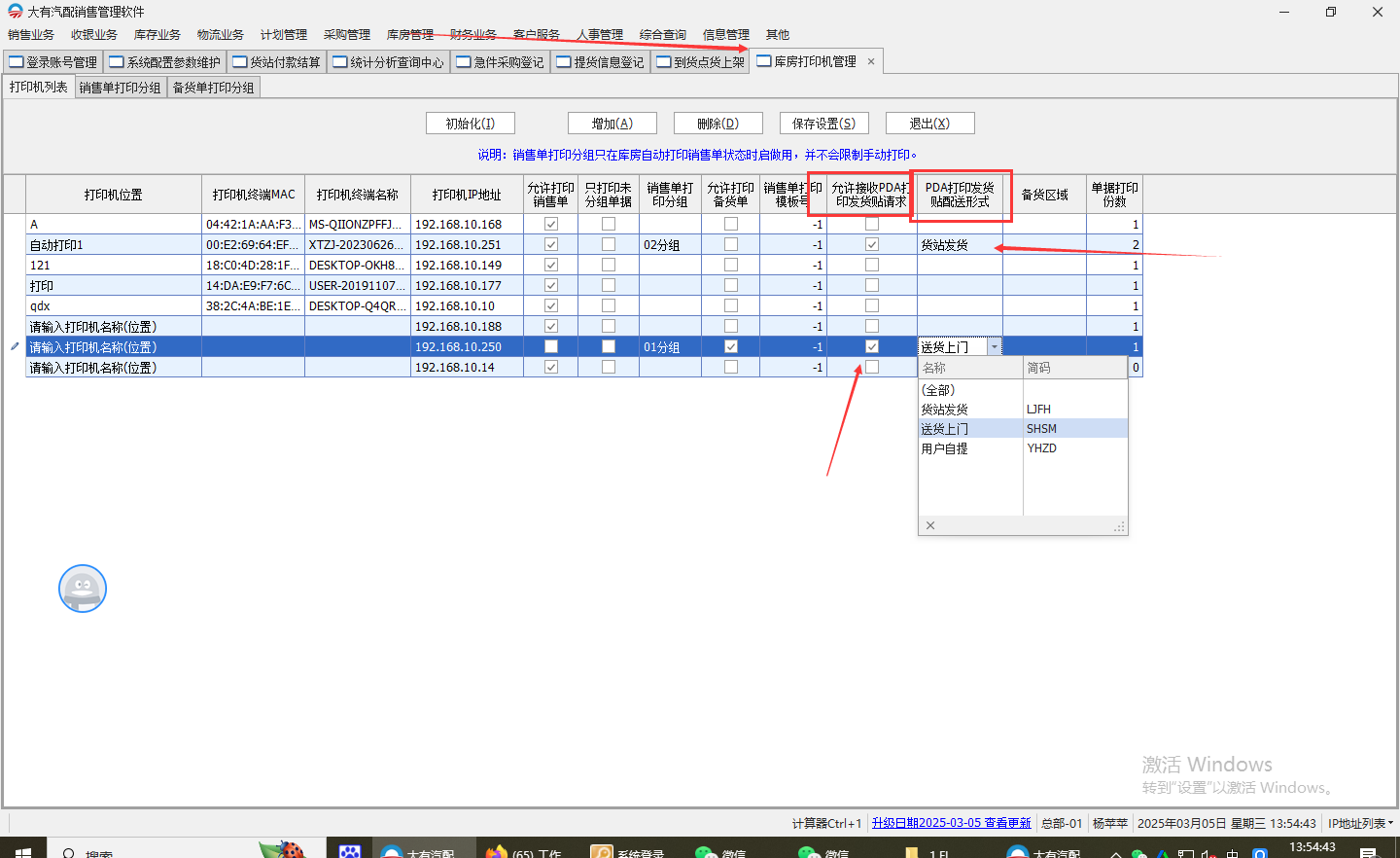This screenshot has height=858, width=1400.
Task: Toggle PDA发货贴请求 checkbox for 自动打印1
Action: [872, 244]
